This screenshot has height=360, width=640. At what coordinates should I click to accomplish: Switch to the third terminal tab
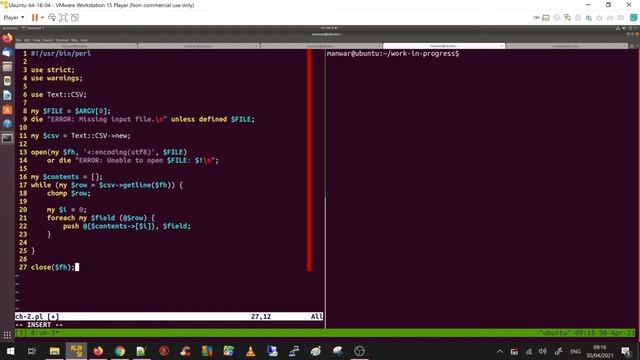coord(321,46)
